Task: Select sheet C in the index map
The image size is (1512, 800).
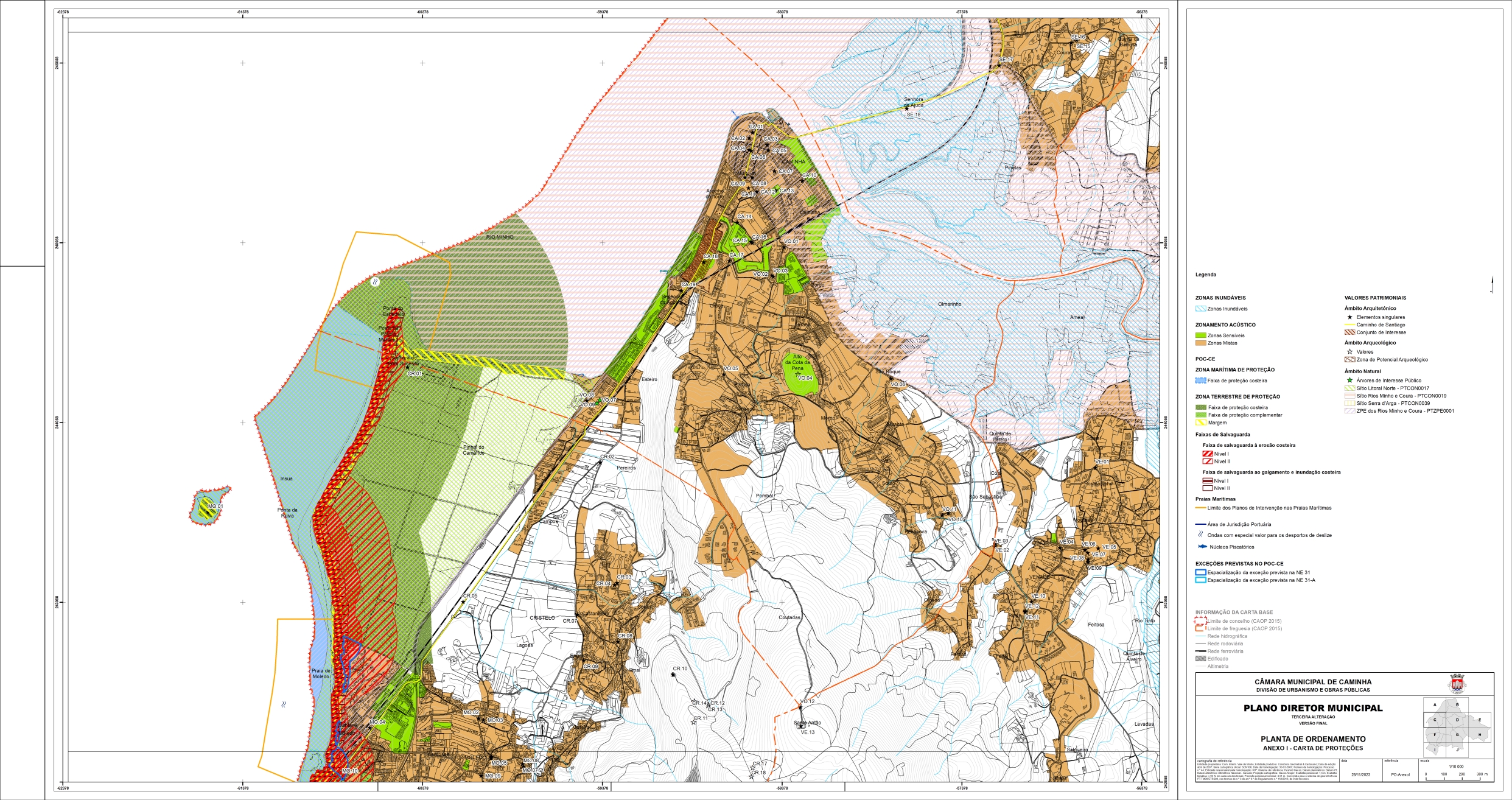Action: tap(1435, 720)
